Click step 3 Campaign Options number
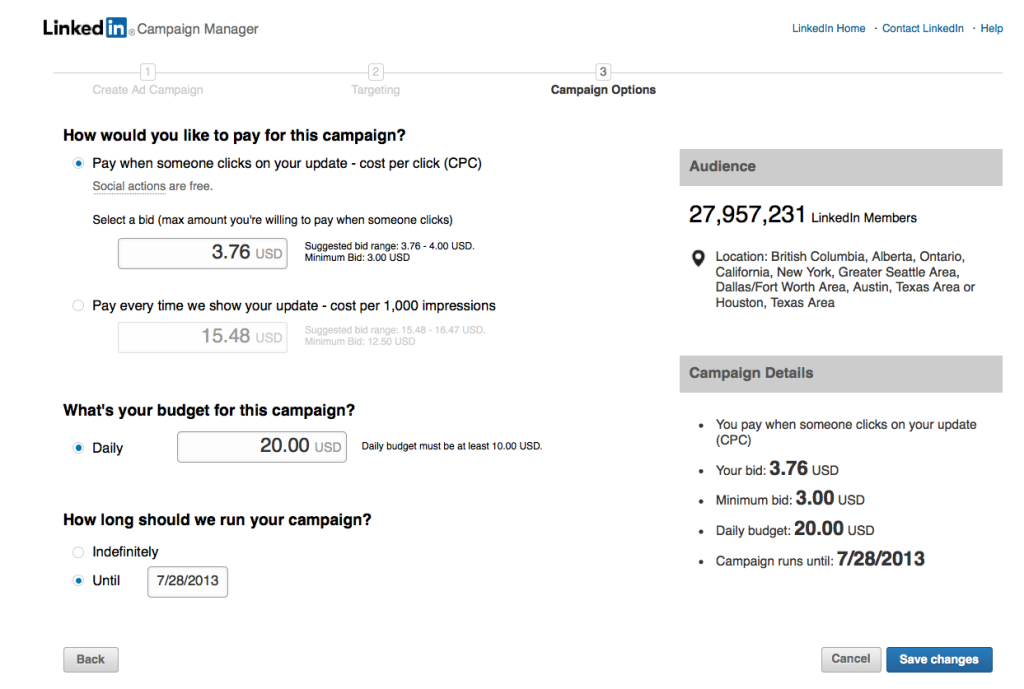 (603, 72)
